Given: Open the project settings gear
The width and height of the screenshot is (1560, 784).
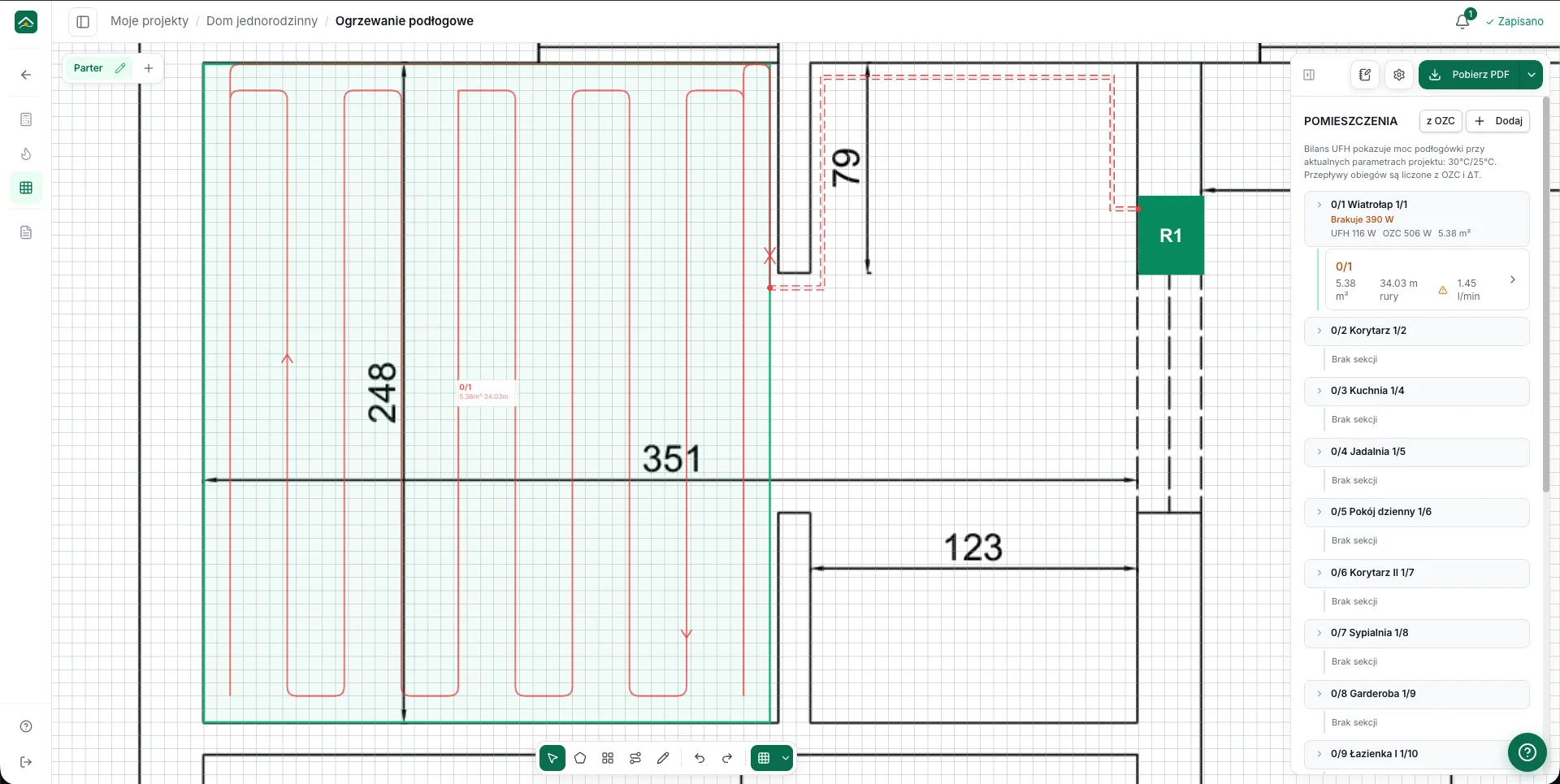Looking at the screenshot, I should pos(1399,75).
